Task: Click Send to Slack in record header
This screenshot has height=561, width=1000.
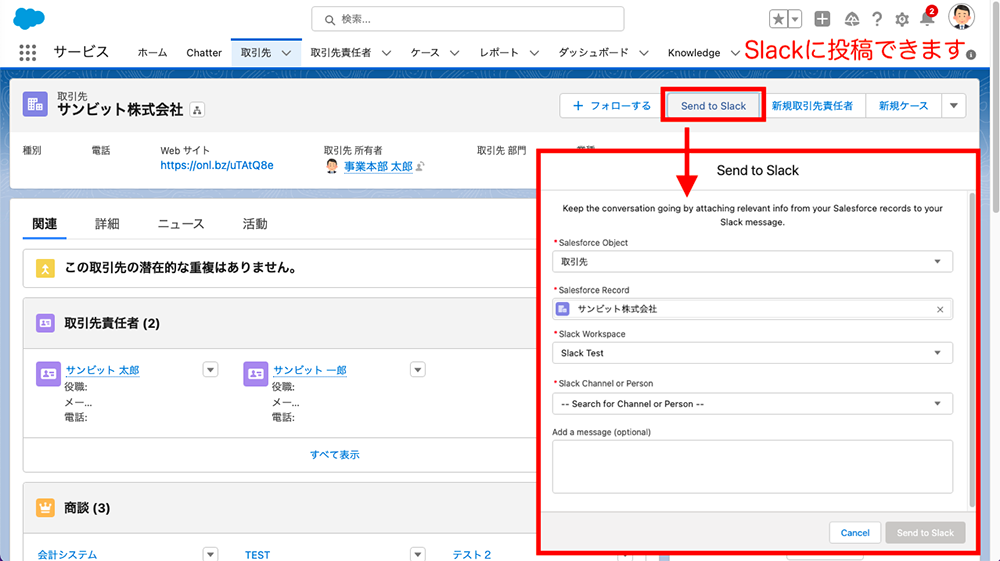Action: (x=713, y=106)
